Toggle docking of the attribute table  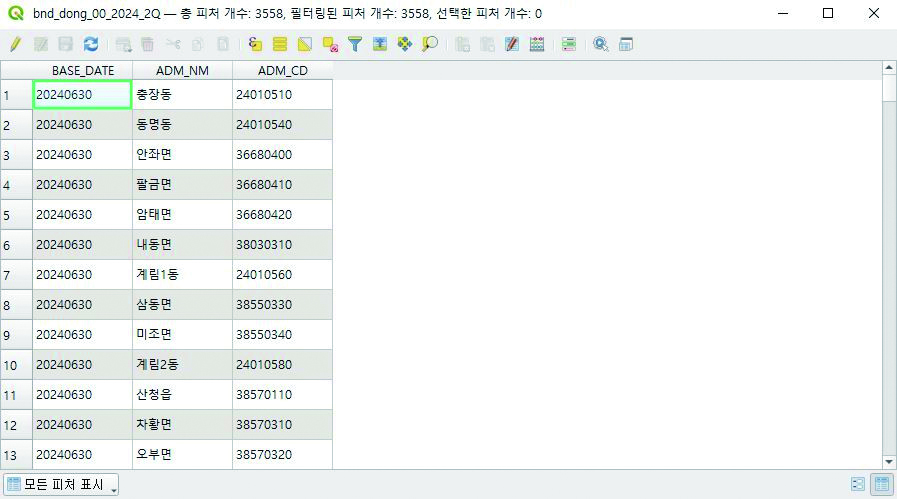coord(626,44)
